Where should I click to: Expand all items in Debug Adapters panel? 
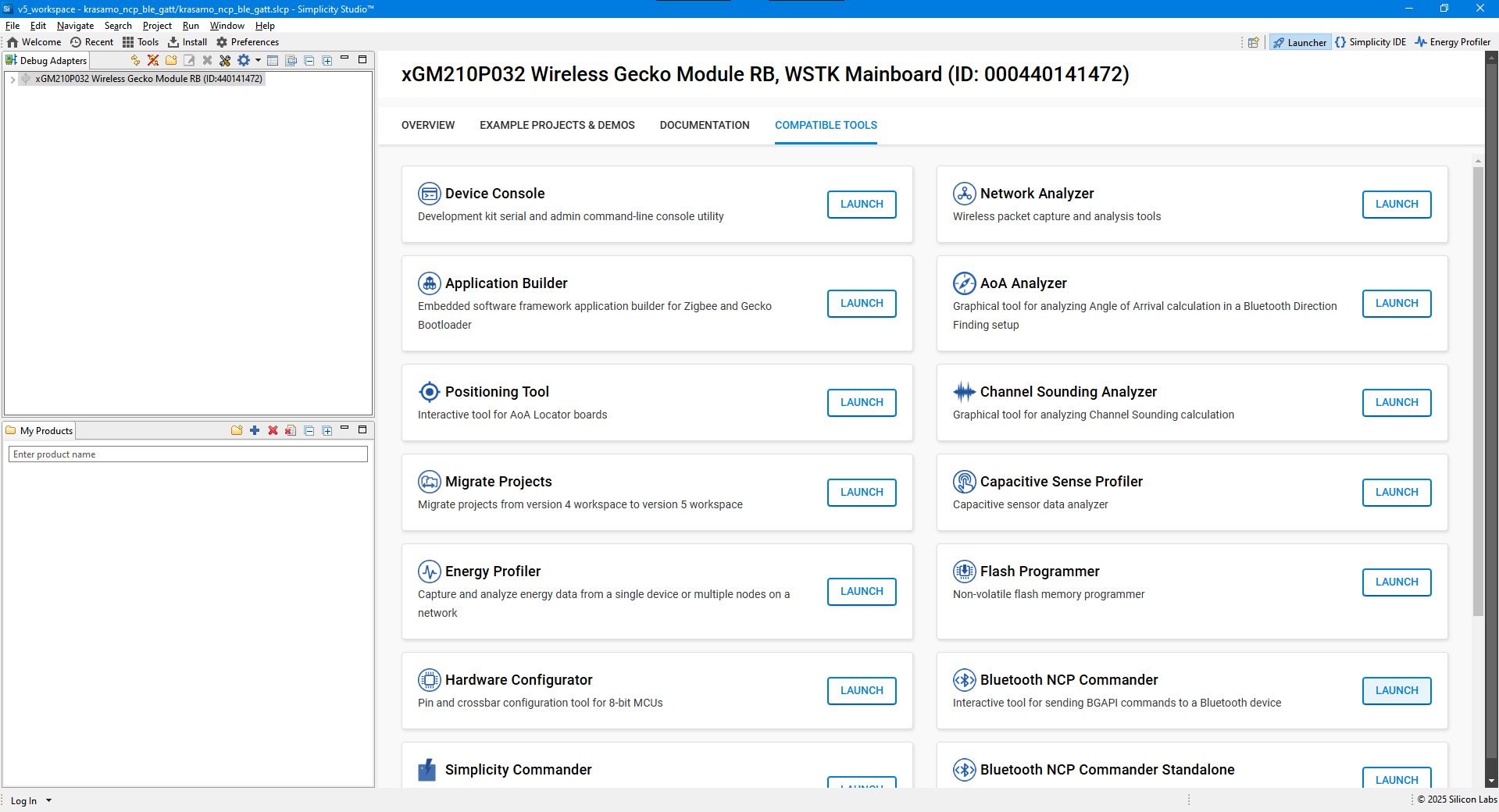[x=327, y=60]
